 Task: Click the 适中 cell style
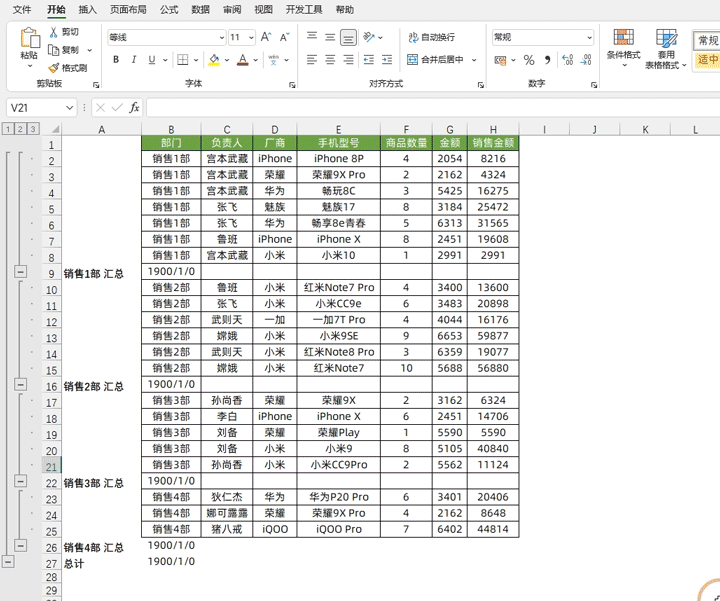(708, 60)
